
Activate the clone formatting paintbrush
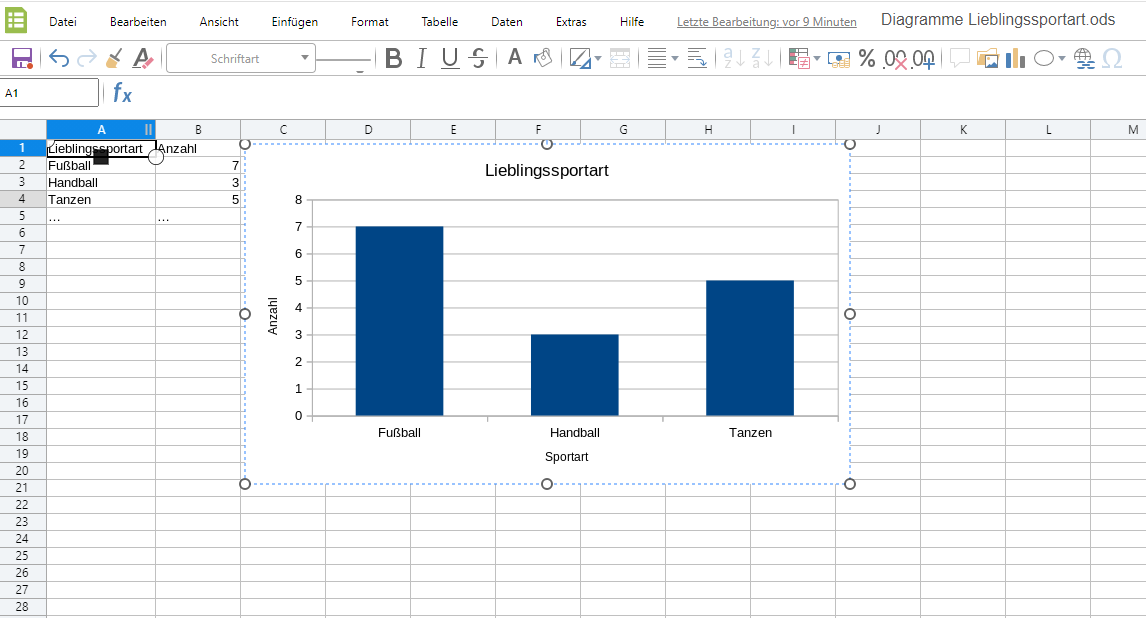point(114,58)
